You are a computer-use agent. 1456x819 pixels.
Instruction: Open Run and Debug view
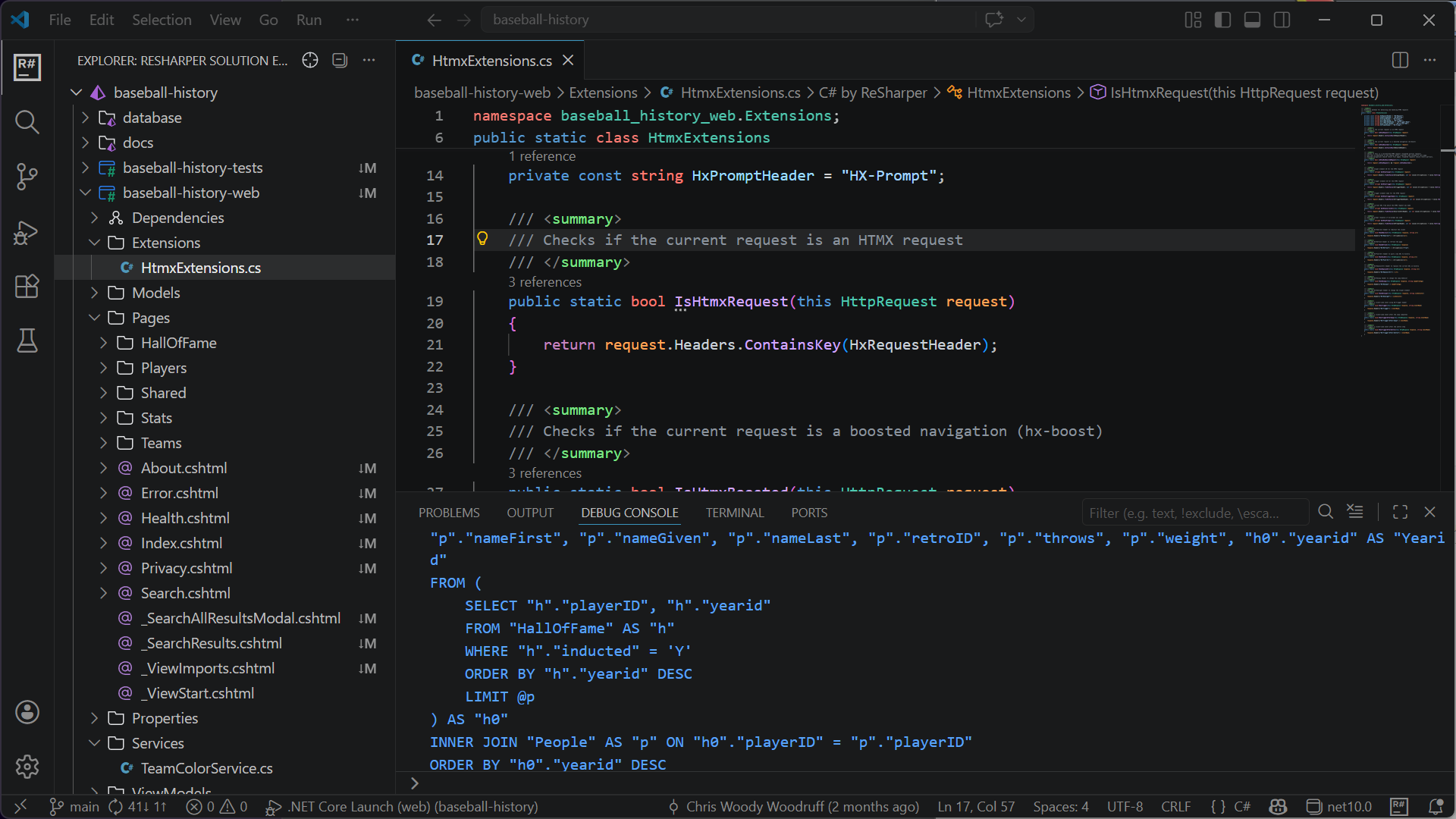point(27,232)
